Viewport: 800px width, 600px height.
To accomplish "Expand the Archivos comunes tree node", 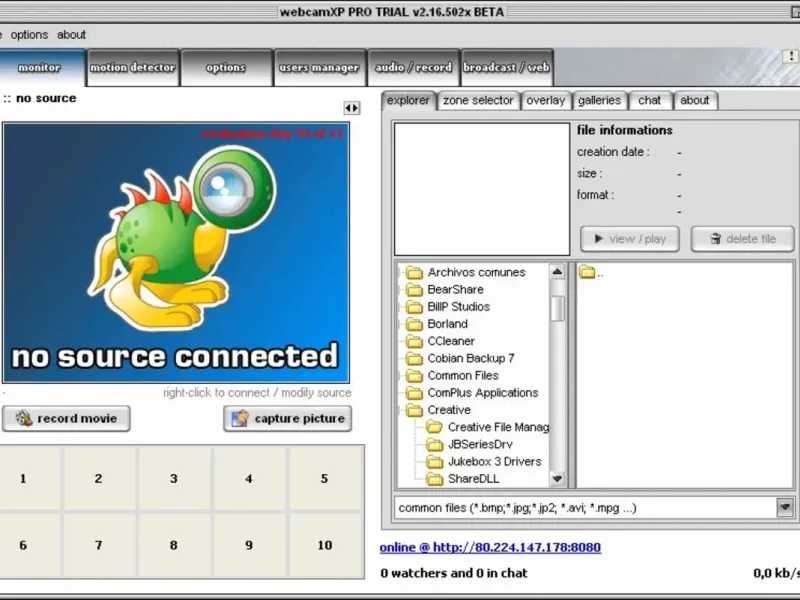I will [399, 272].
